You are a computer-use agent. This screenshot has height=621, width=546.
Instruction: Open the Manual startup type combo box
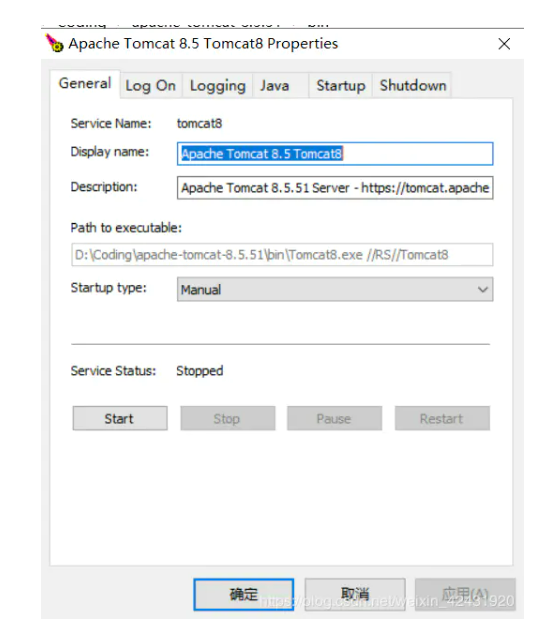coord(335,290)
